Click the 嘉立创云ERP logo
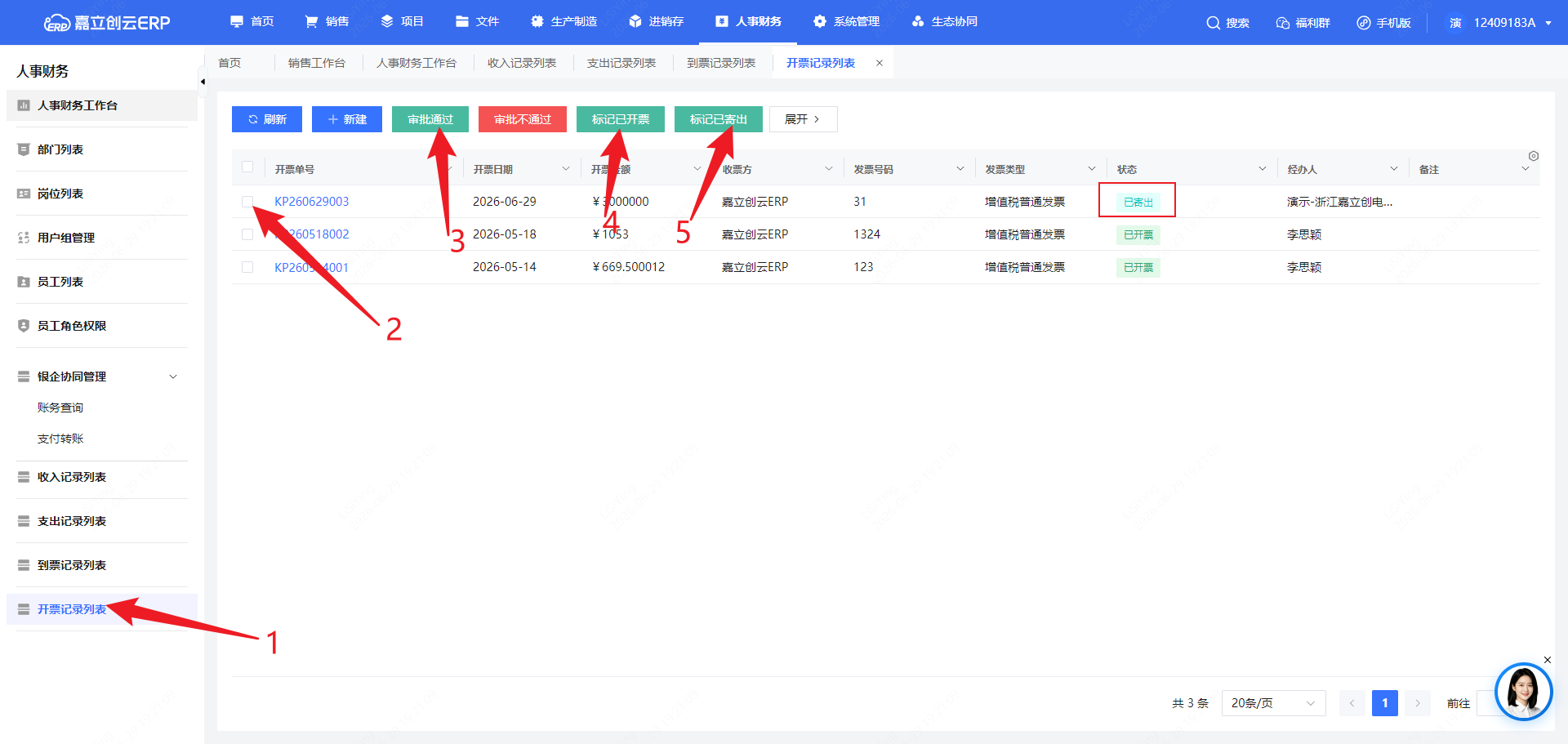 pyautogui.click(x=107, y=23)
